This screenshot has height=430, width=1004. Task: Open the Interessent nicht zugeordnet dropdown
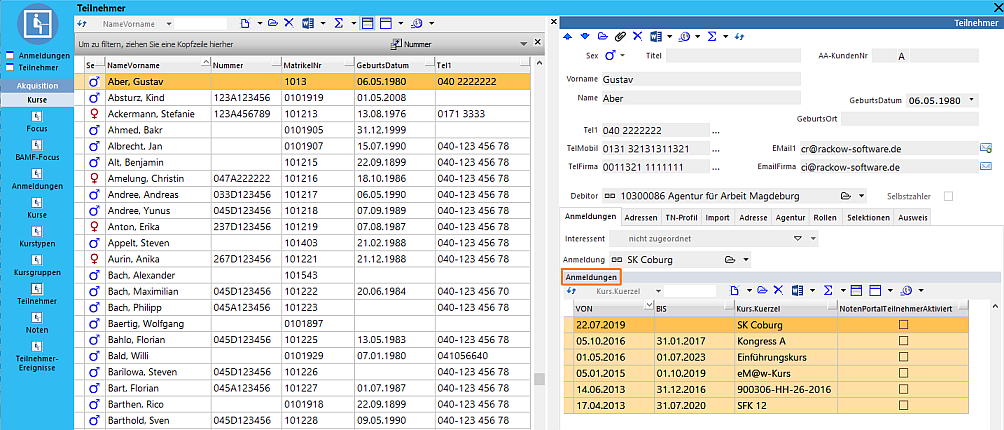point(813,238)
